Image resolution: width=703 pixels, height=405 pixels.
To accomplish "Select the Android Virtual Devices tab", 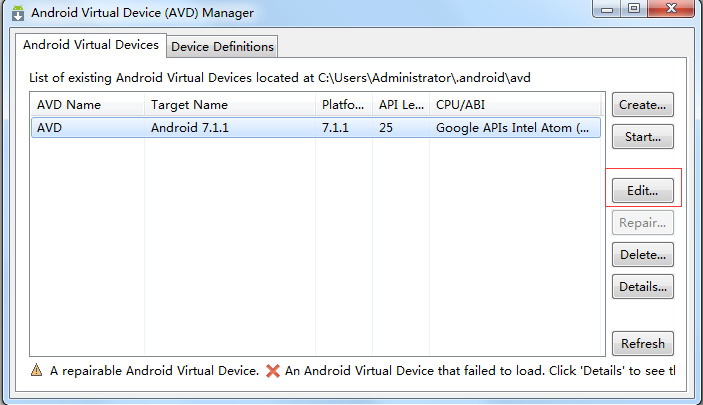I will tap(91, 45).
